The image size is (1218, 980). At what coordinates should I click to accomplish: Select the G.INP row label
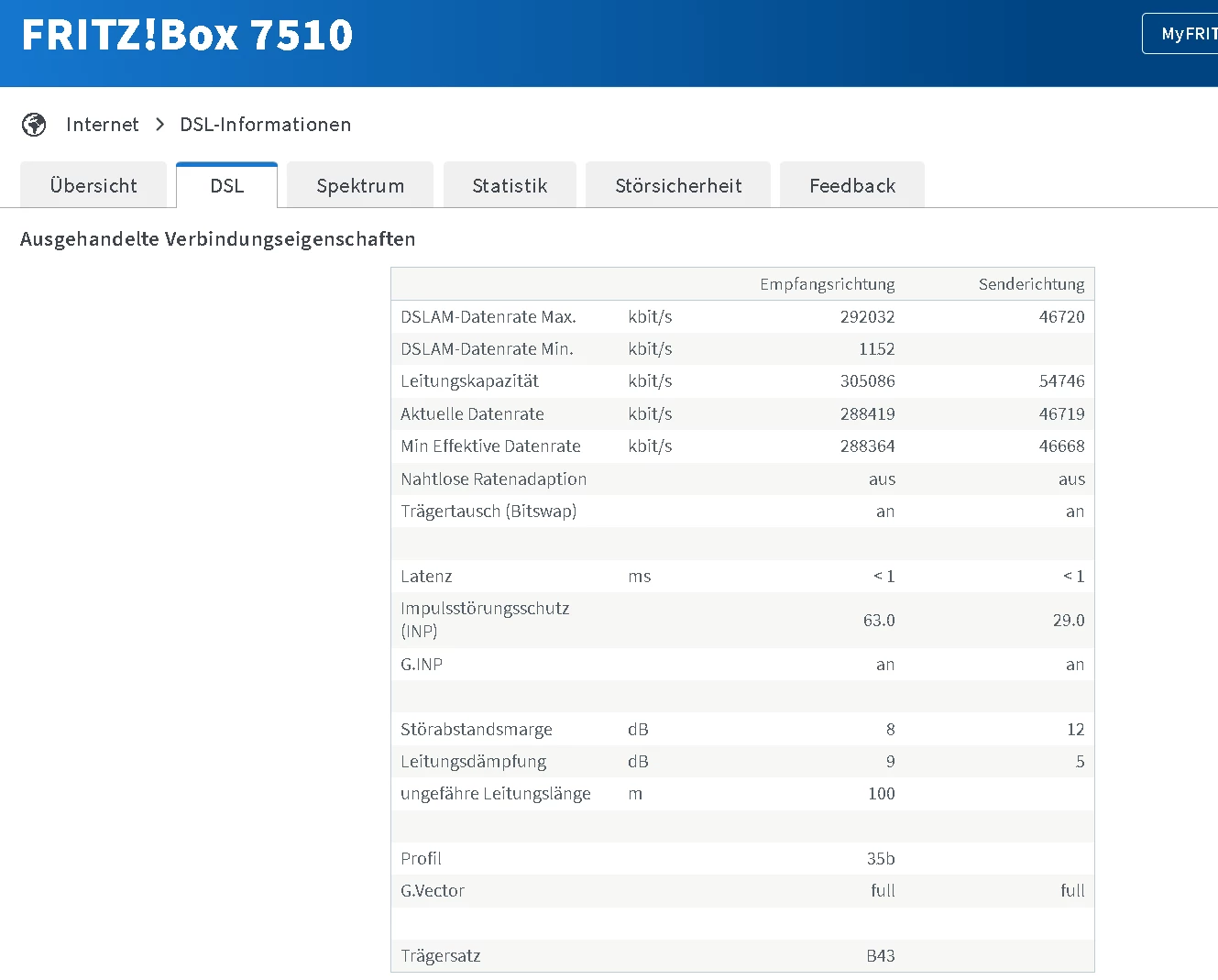point(422,665)
